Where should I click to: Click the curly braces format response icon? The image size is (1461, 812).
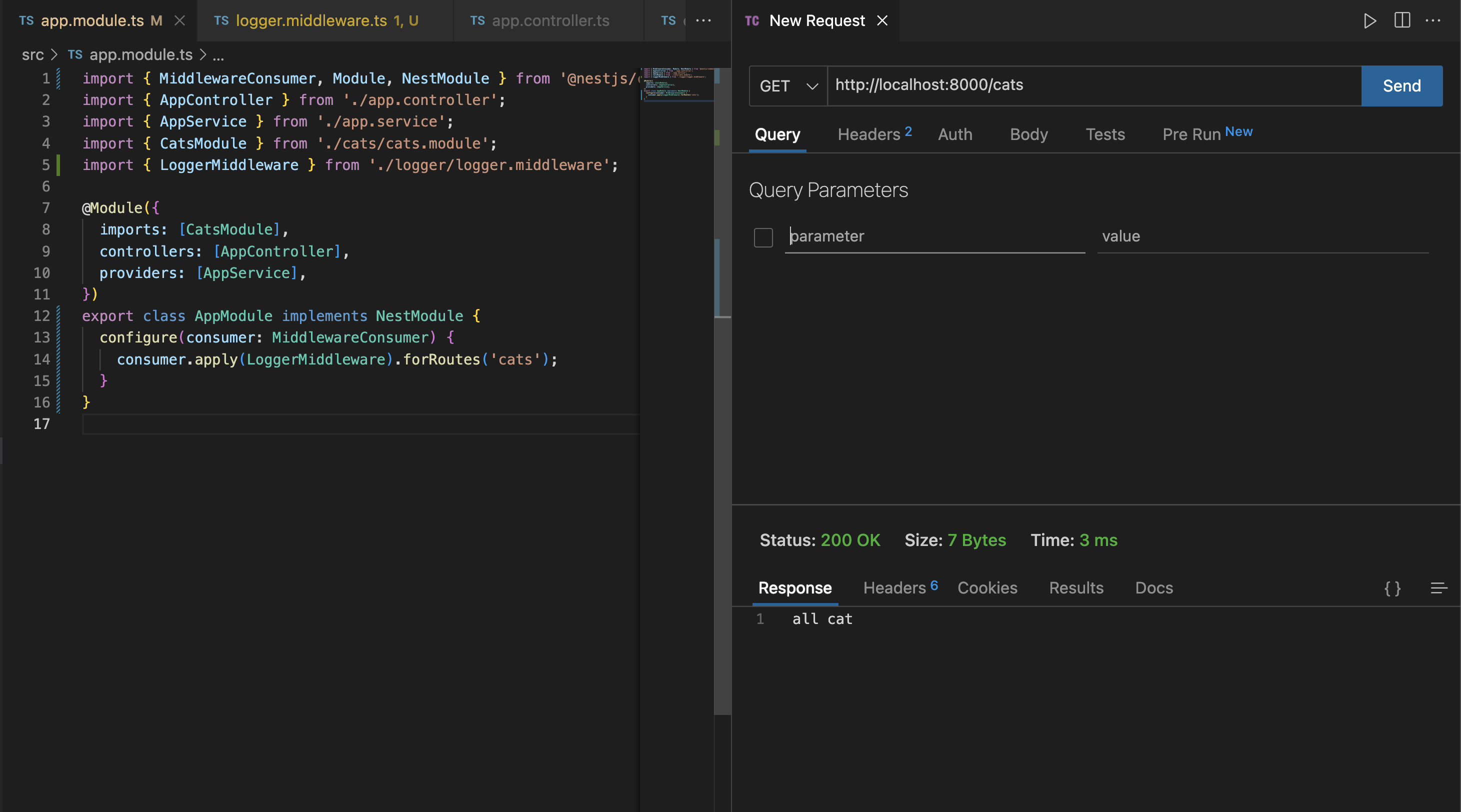tap(1392, 588)
